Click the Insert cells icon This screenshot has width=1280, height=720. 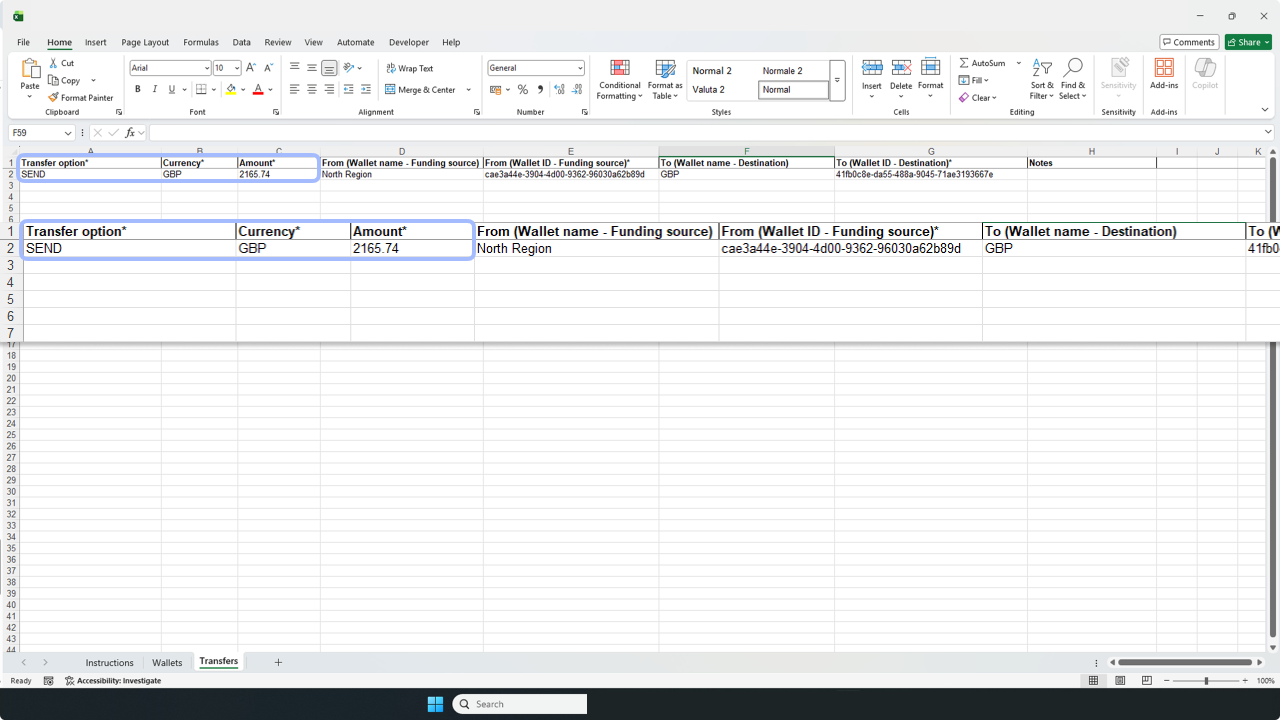click(x=872, y=67)
